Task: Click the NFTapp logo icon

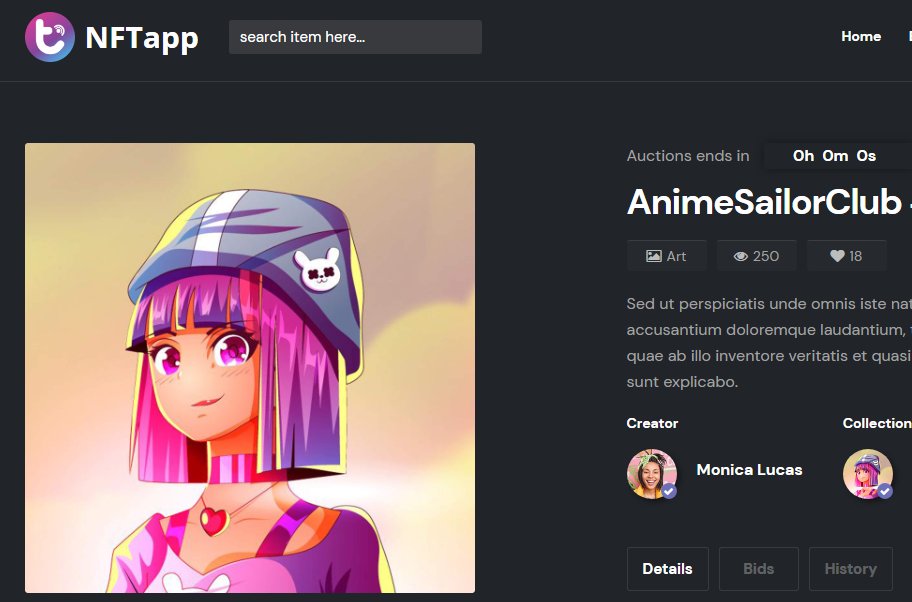Action: pyautogui.click(x=50, y=37)
